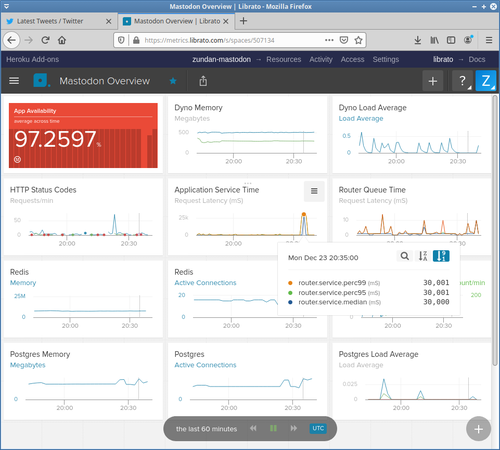The width and height of the screenshot is (500, 450).
Task: Open the Z user account menu
Action: click(x=486, y=81)
